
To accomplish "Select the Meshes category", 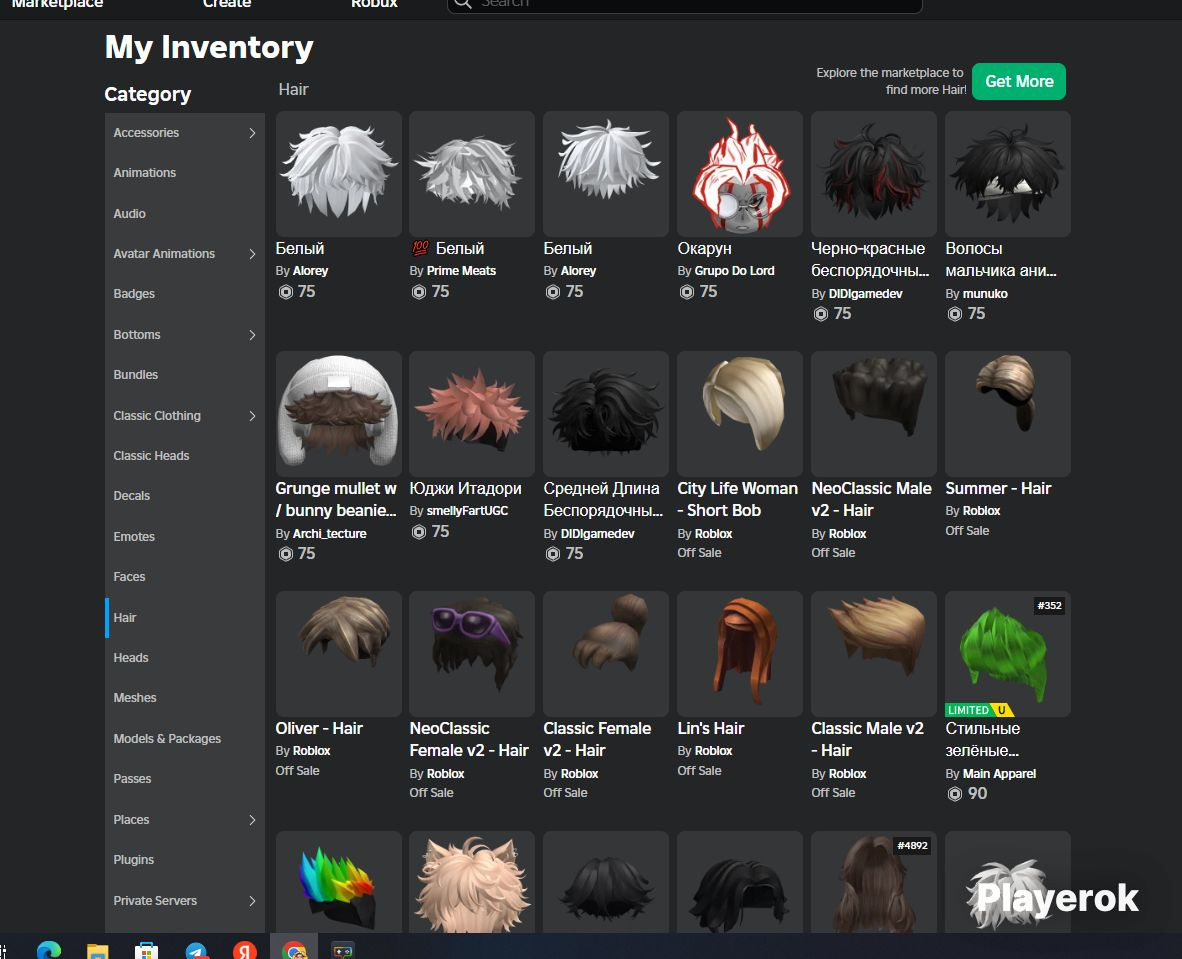I will [135, 698].
